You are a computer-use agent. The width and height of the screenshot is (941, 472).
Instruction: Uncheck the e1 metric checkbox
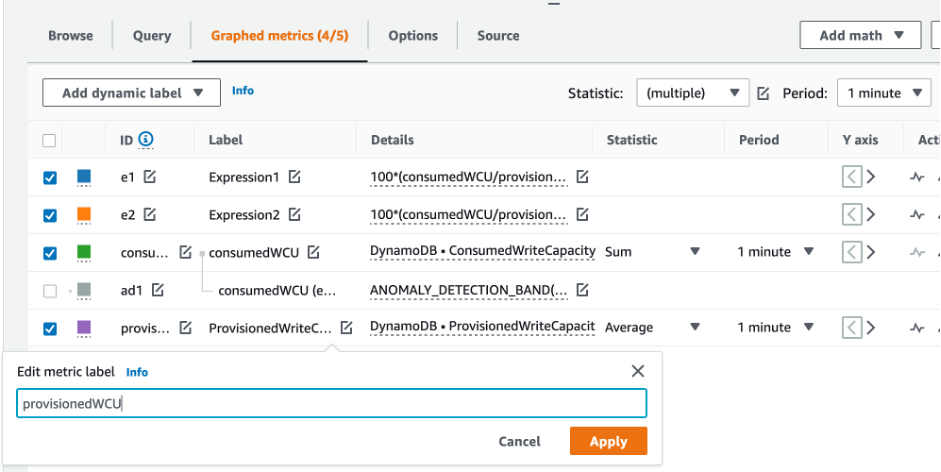[50, 177]
